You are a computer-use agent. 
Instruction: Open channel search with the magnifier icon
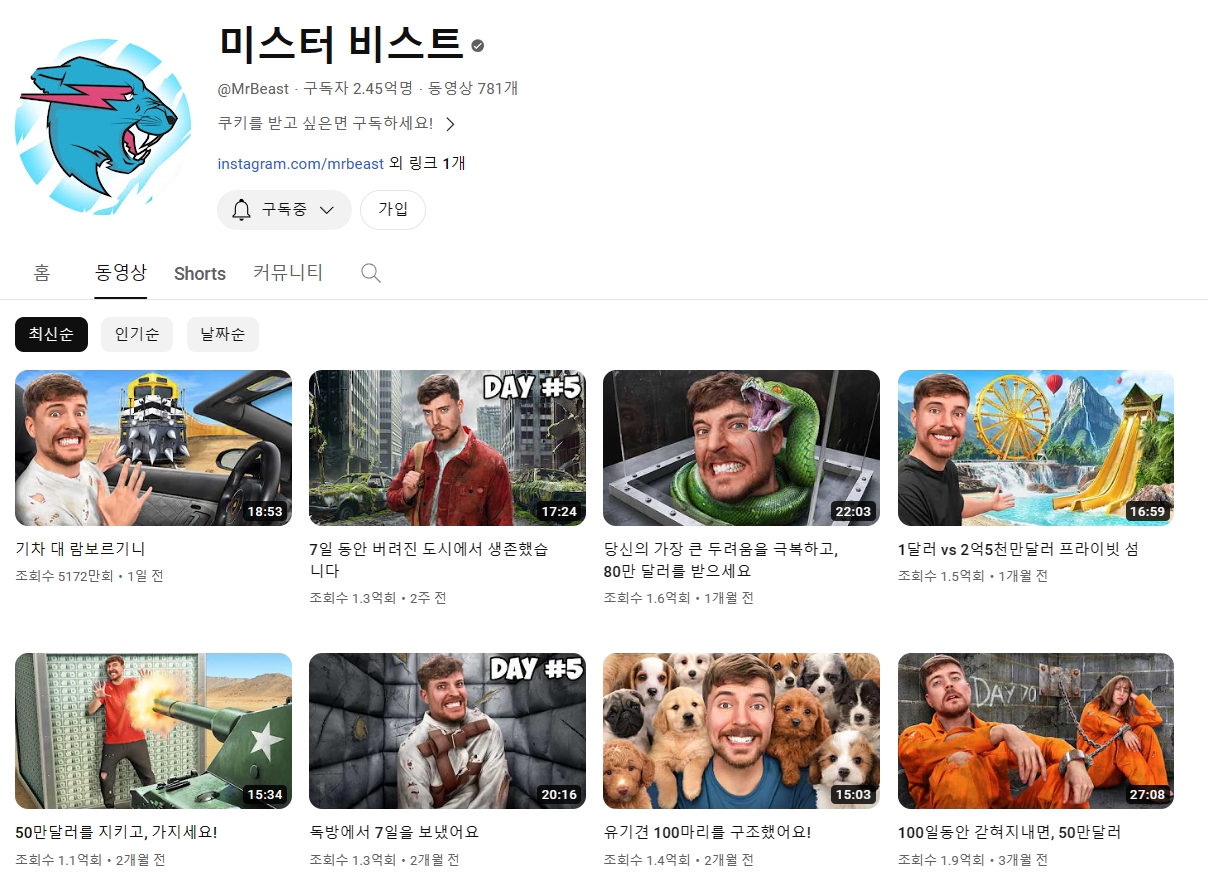(371, 273)
